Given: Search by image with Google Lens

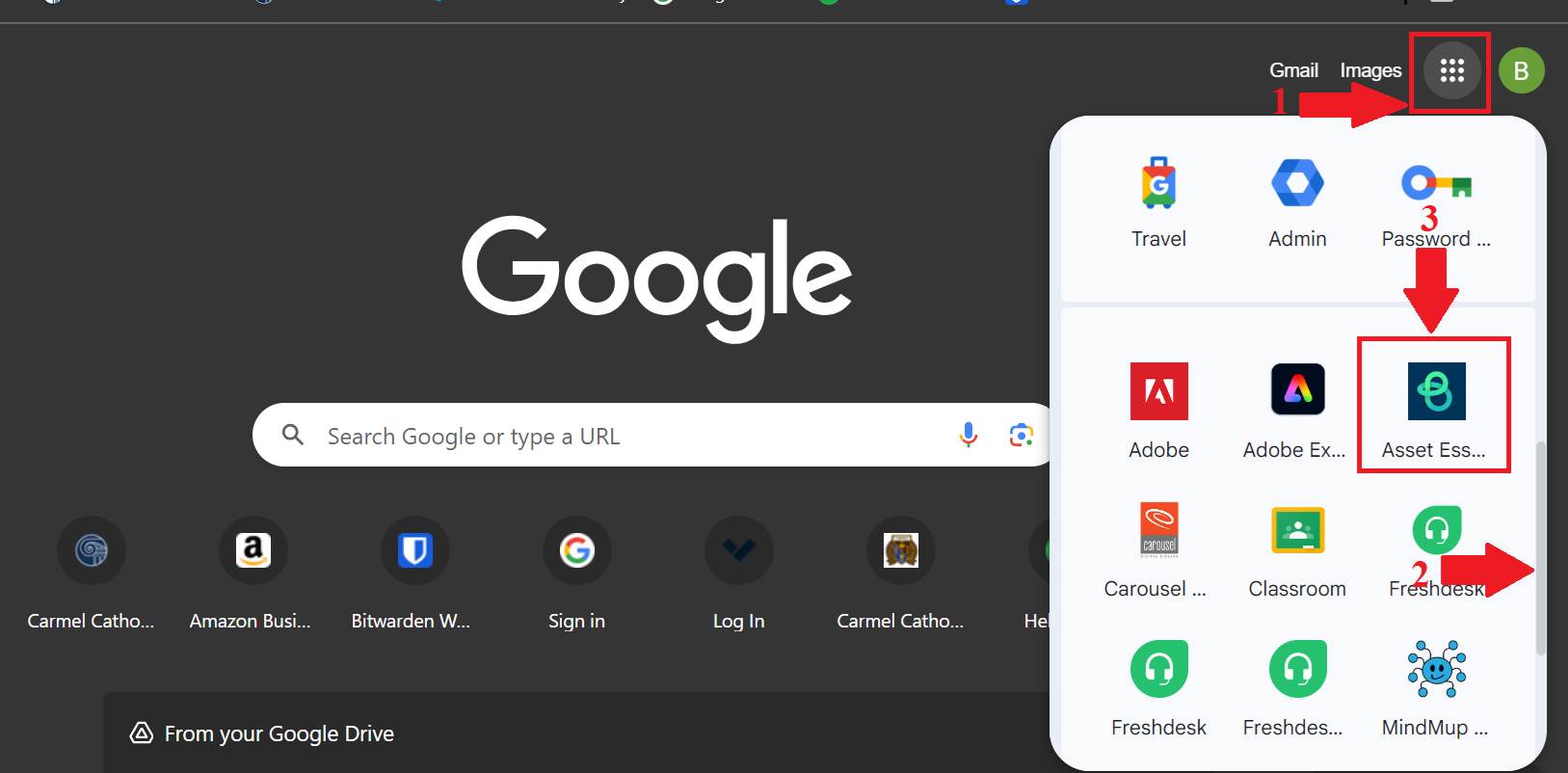Looking at the screenshot, I should click(x=1021, y=435).
